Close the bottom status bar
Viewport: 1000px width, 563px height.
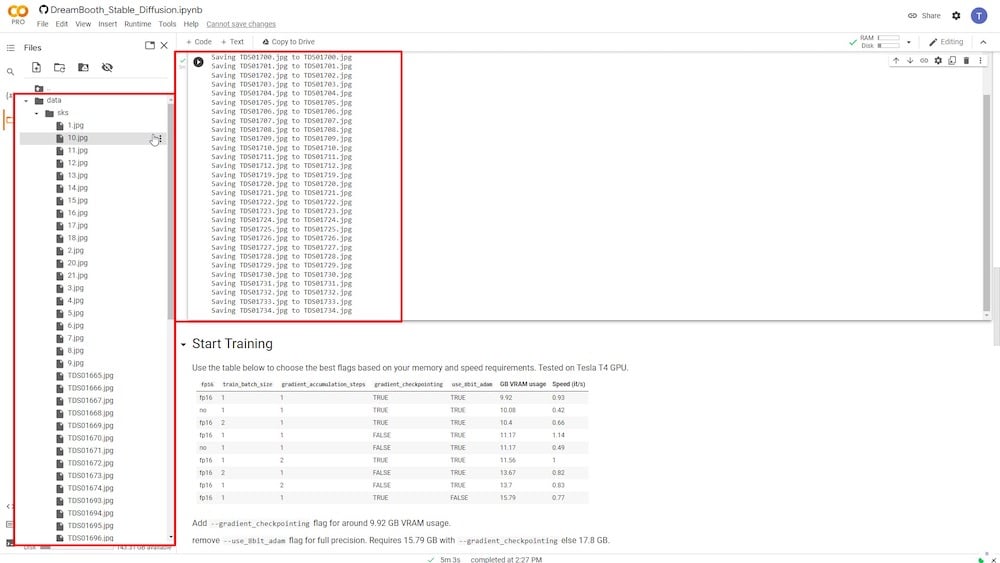[994, 559]
